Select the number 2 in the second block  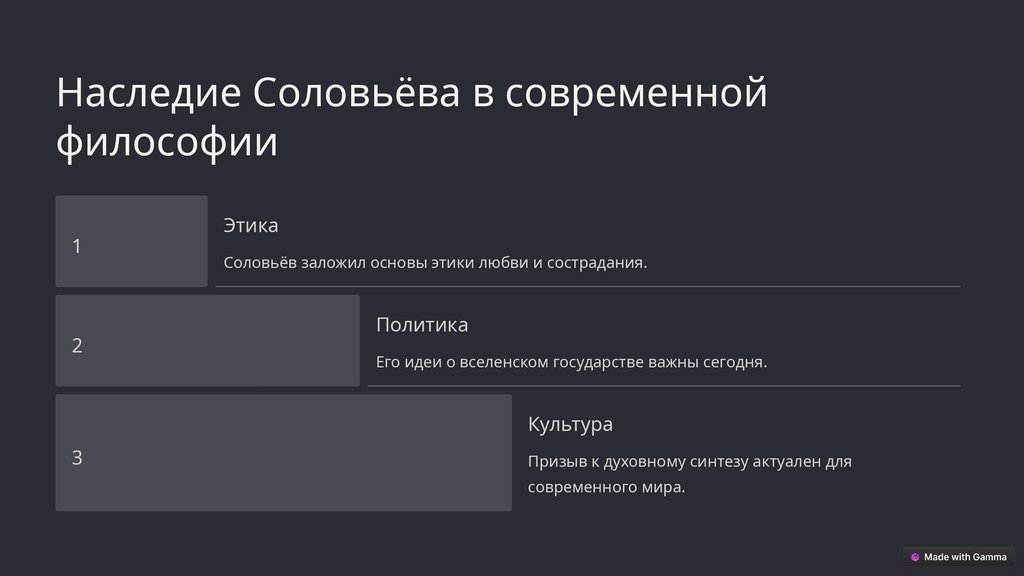pyautogui.click(x=77, y=346)
